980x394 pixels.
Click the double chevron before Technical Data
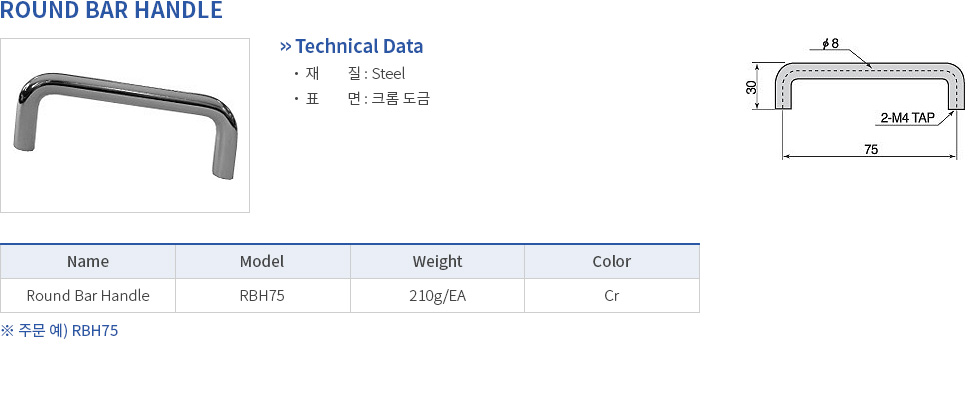tap(286, 46)
